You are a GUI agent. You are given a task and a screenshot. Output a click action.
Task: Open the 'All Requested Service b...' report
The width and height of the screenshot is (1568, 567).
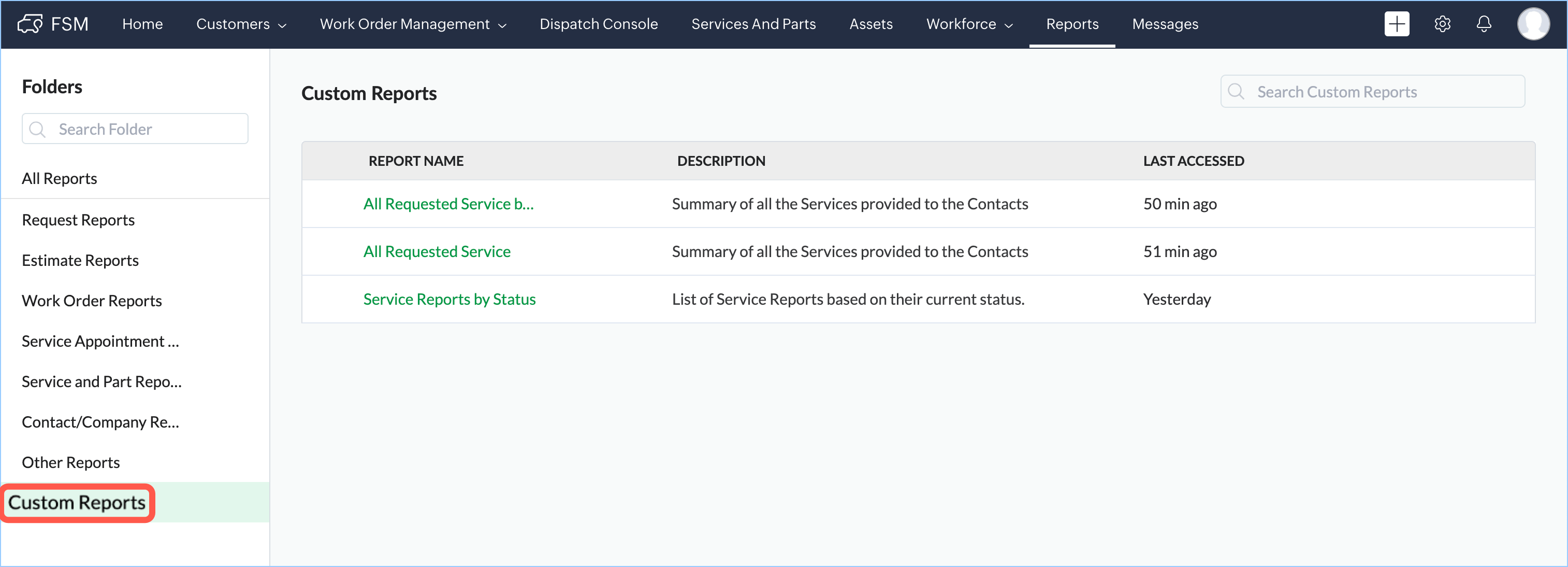[x=448, y=203]
